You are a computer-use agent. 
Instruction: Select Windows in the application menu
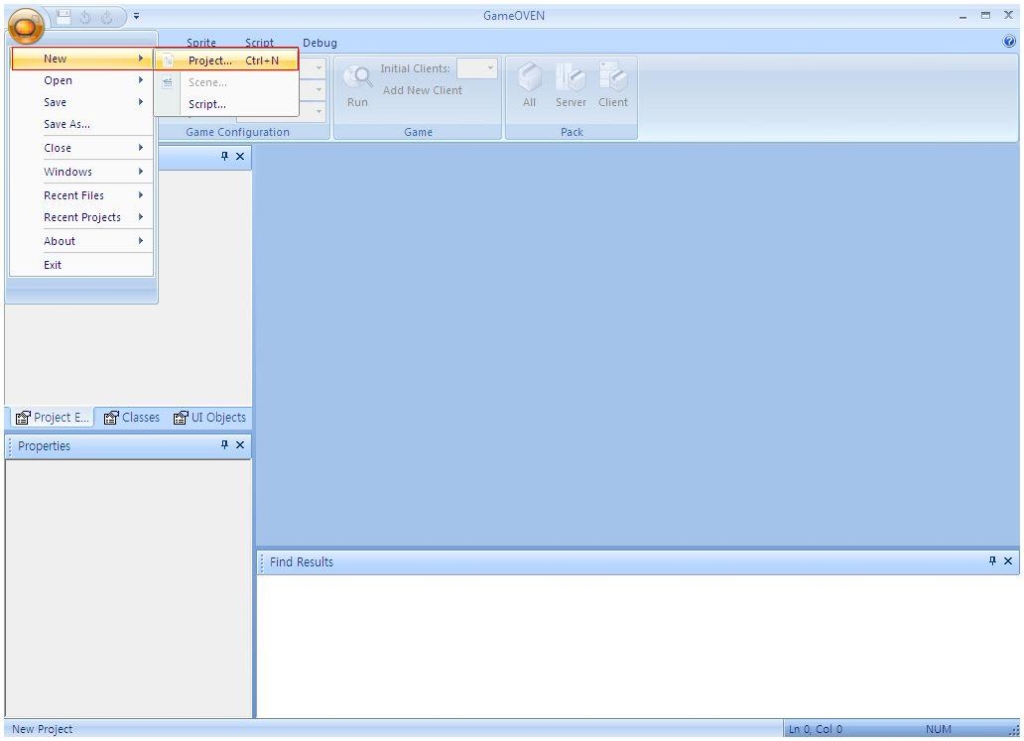[x=82, y=172]
